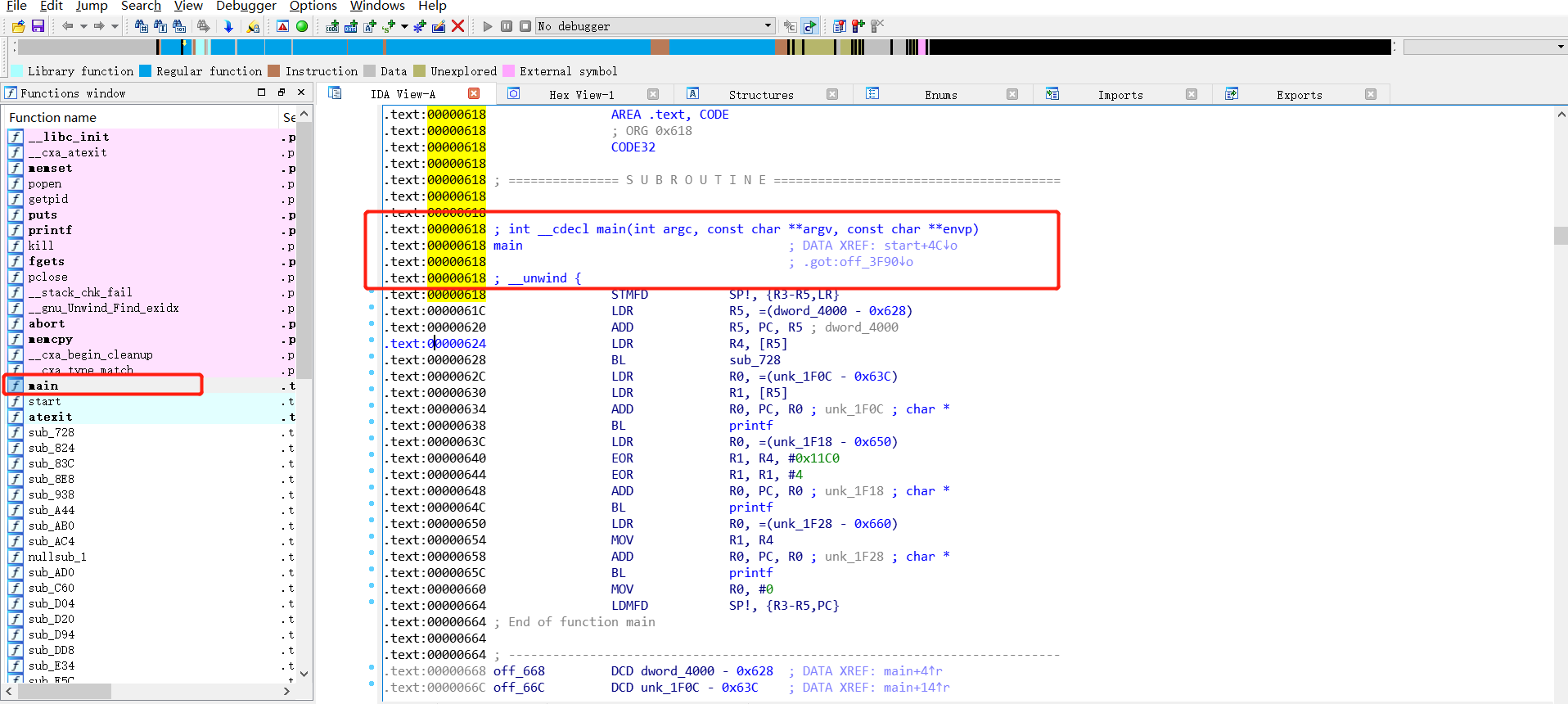Click the highlighted refresh toolbar icon

809,26
